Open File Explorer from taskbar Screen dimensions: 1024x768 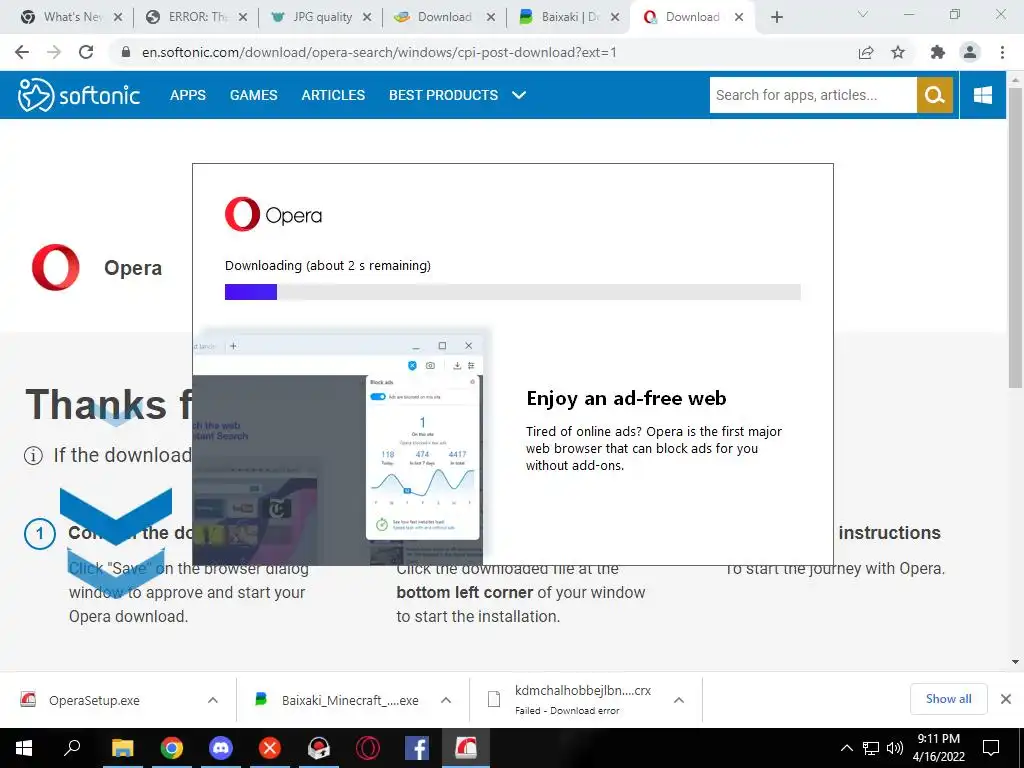click(x=122, y=748)
